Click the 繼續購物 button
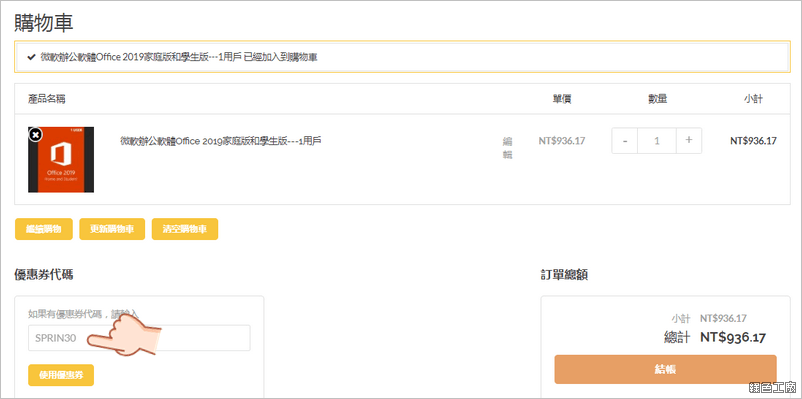Image resolution: width=802 pixels, height=399 pixels. click(x=43, y=229)
